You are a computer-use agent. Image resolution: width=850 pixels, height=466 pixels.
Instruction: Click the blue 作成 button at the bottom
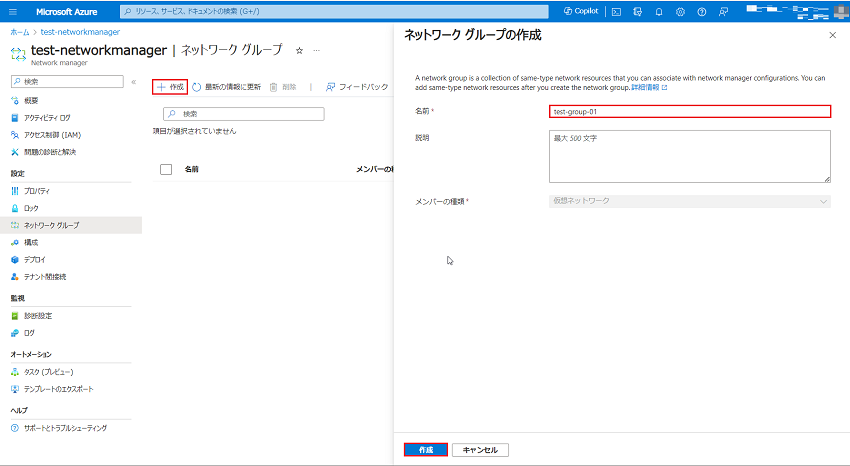tap(426, 450)
